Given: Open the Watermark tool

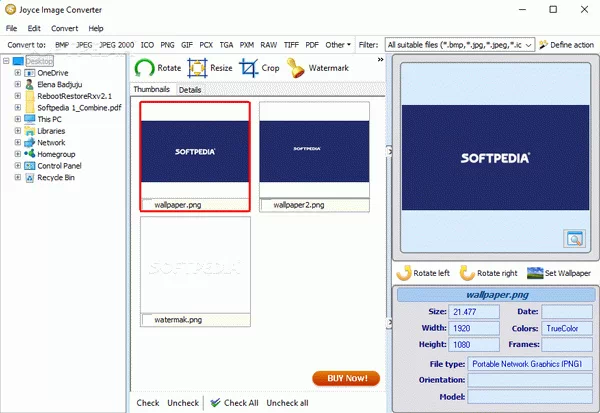Looking at the screenshot, I should coord(296,68).
